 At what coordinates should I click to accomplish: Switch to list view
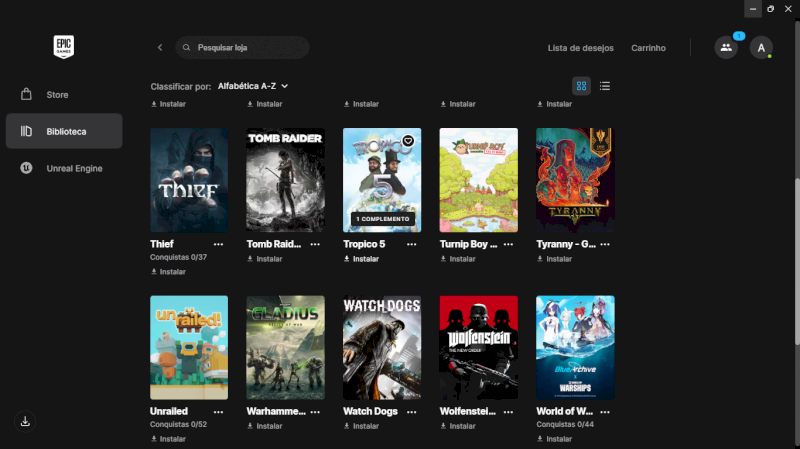[x=605, y=86]
